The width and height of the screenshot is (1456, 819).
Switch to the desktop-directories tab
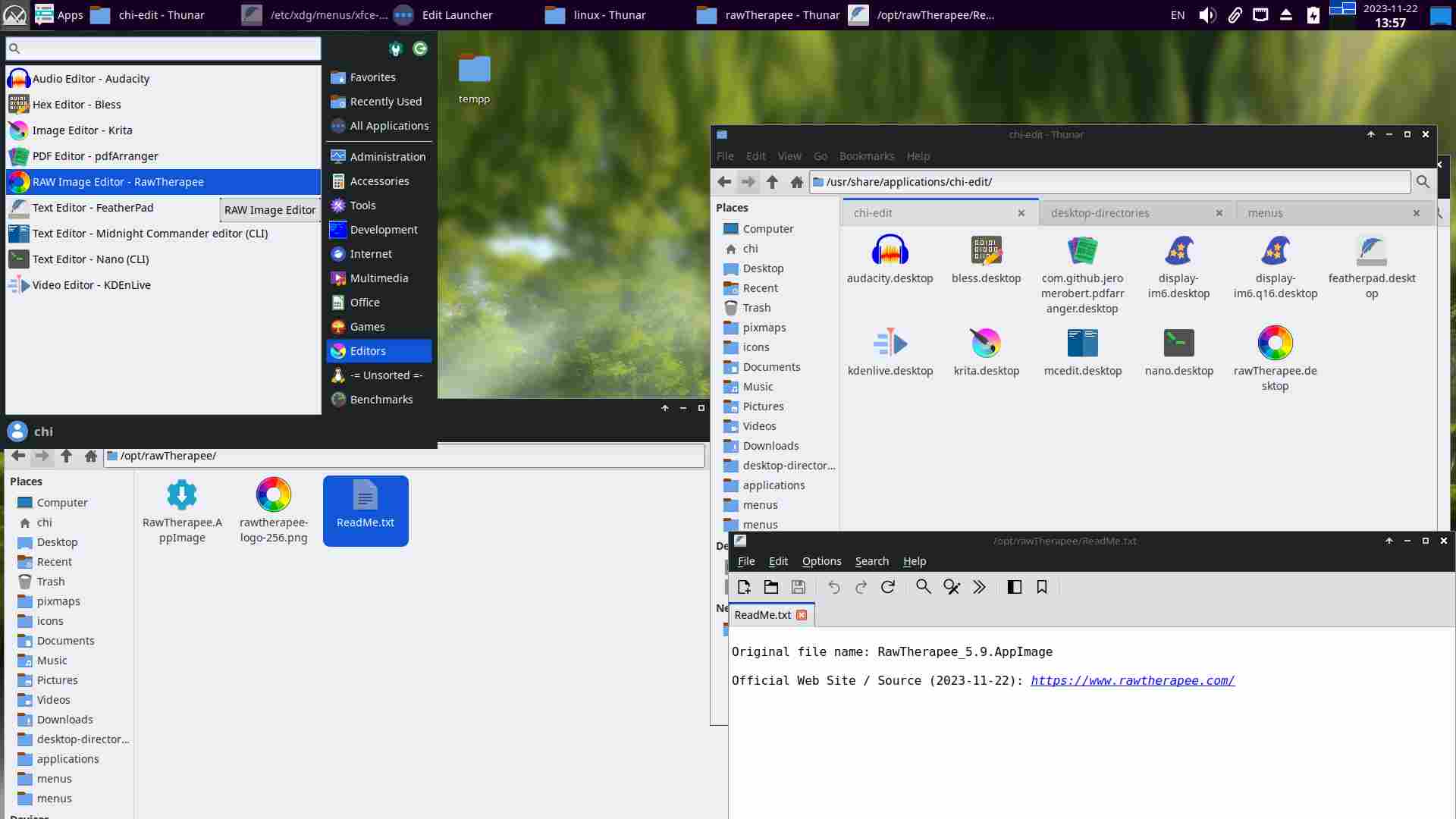tap(1100, 213)
